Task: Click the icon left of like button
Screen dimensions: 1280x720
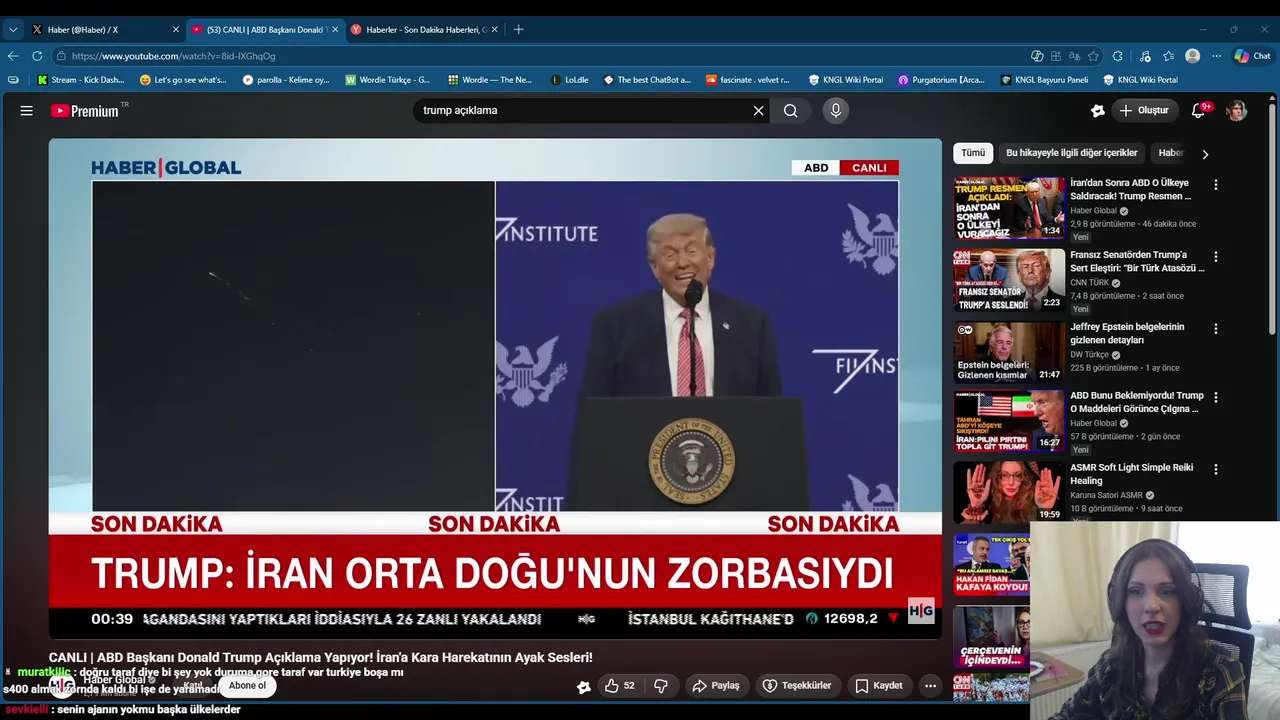Action: [x=584, y=686]
